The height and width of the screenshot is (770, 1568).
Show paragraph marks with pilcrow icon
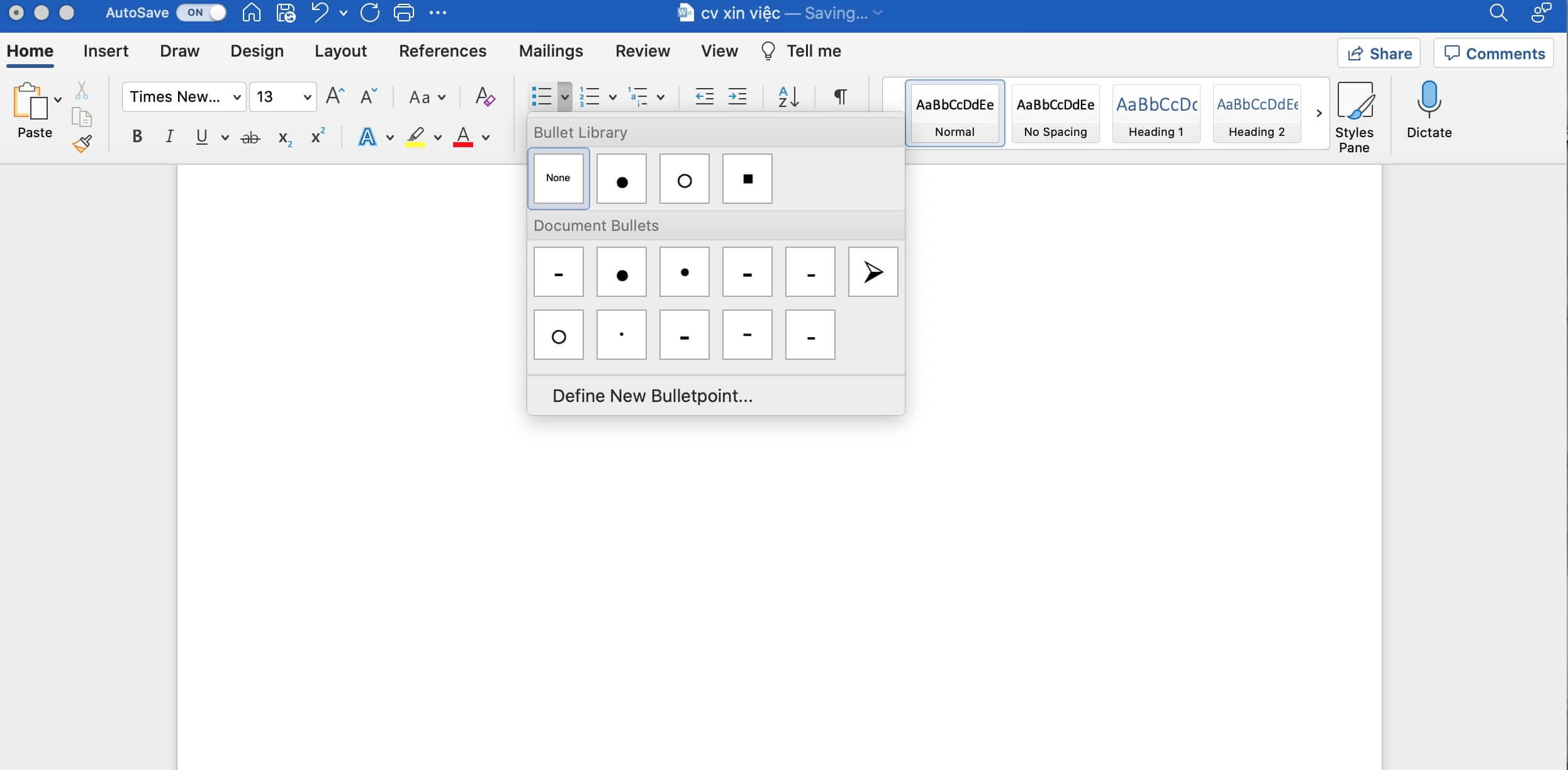[840, 97]
